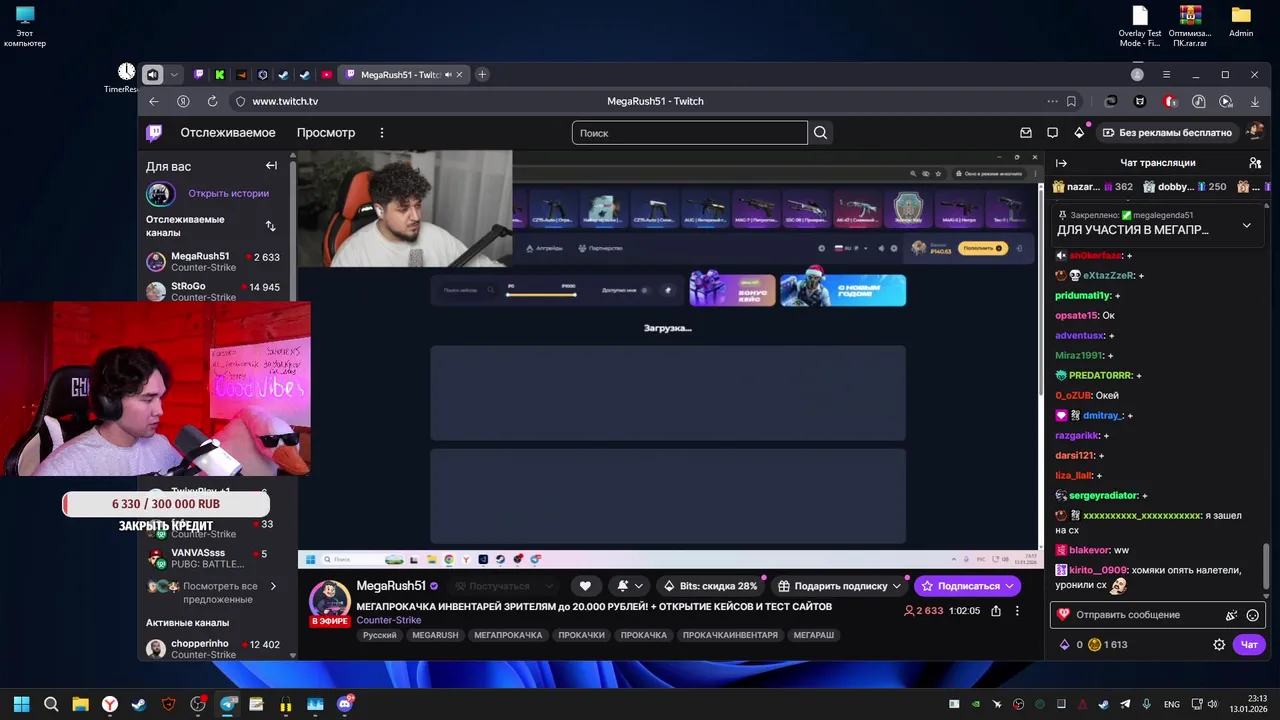Image resolution: width=1280 pixels, height=720 pixels.
Task: Send message with Чат button
Action: coord(1249,645)
